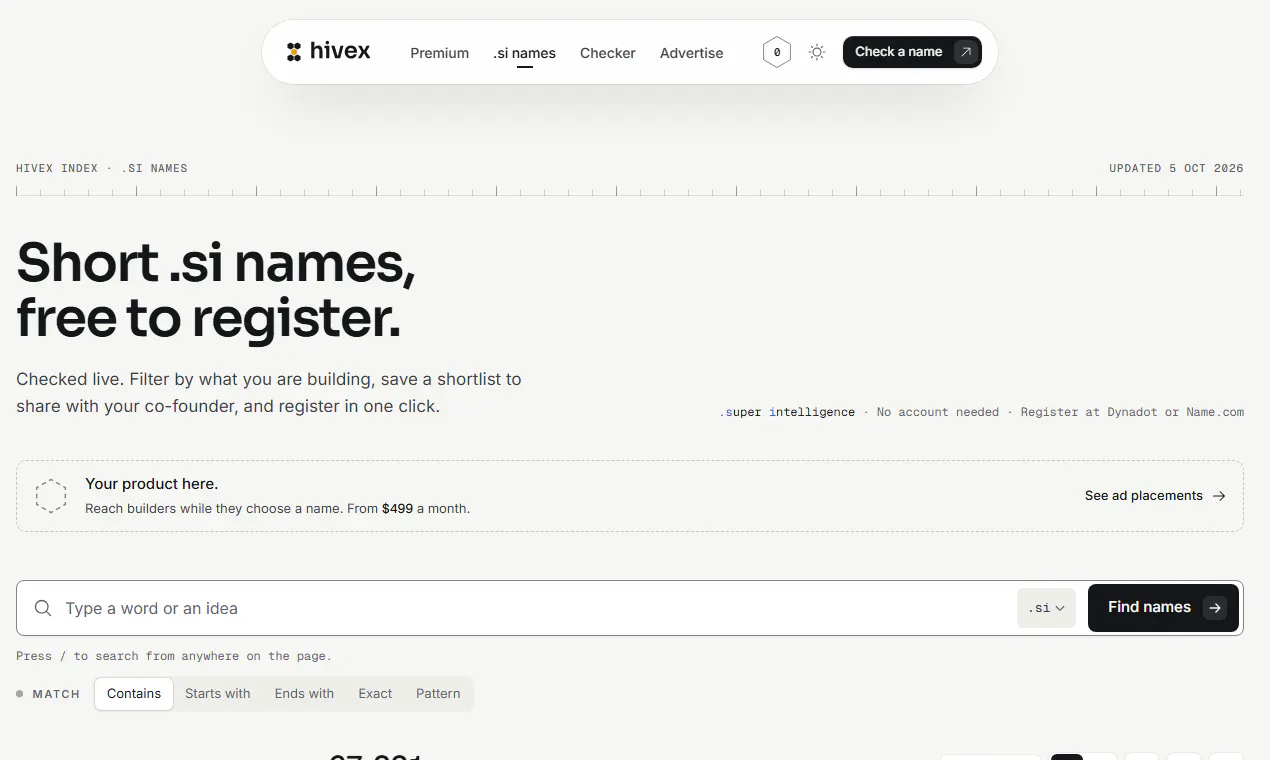Select the Starts with match mode
The image size is (1270, 760).
(218, 694)
